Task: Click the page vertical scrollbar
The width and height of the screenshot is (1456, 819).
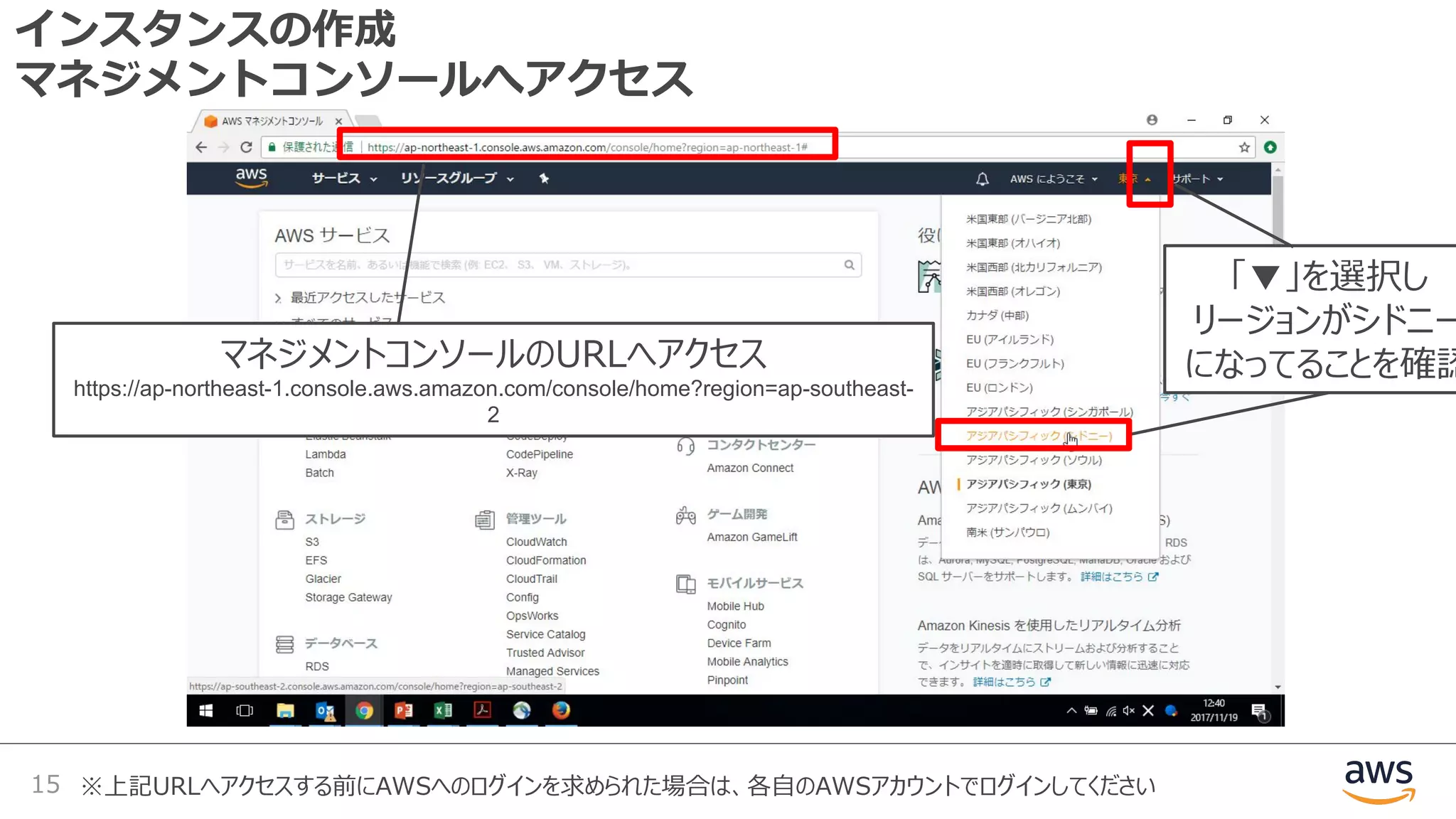Action: [1278, 428]
